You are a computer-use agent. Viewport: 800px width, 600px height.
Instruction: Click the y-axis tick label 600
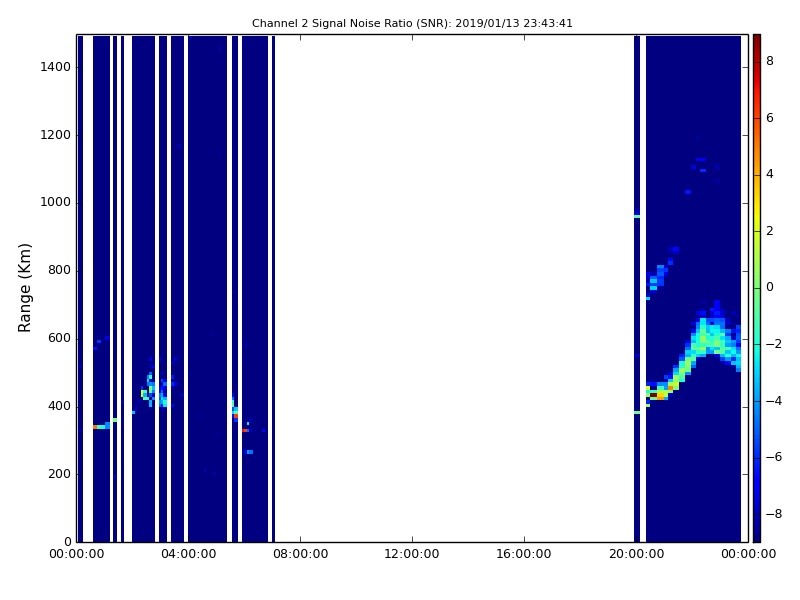59,338
